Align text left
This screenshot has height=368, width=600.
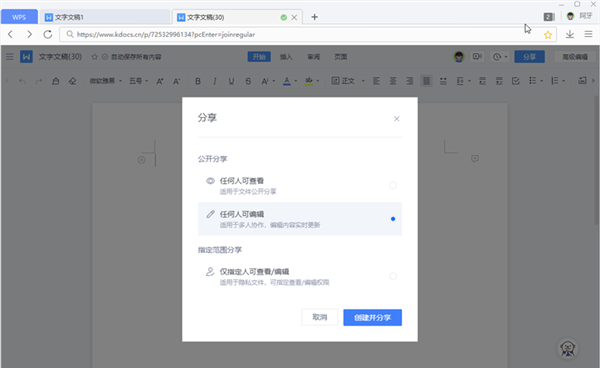(377, 81)
